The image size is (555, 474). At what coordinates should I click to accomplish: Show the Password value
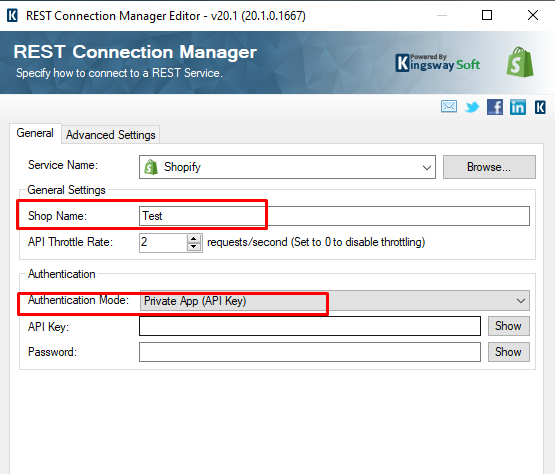coord(508,352)
